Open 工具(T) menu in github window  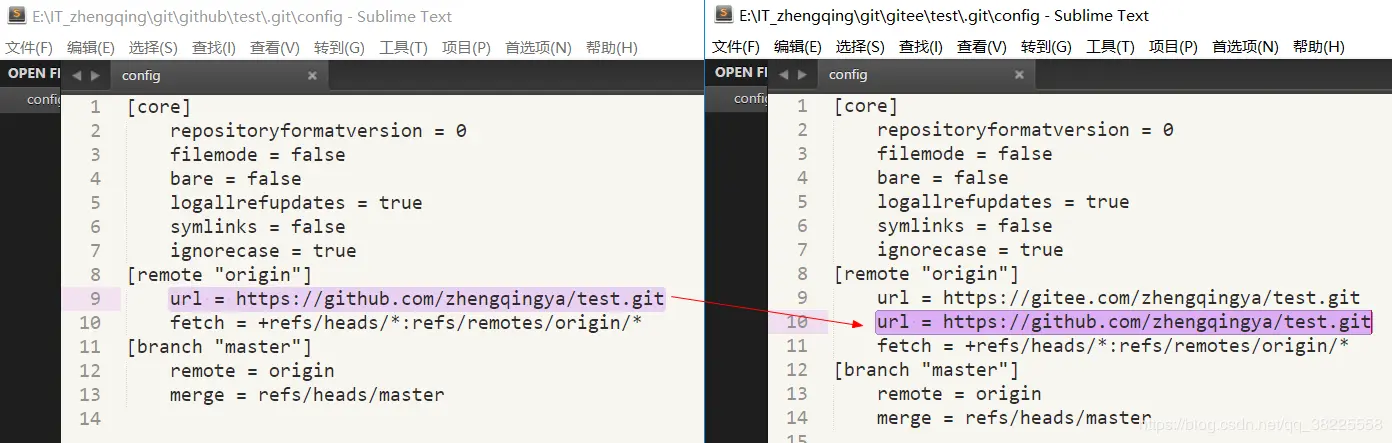pos(403,48)
